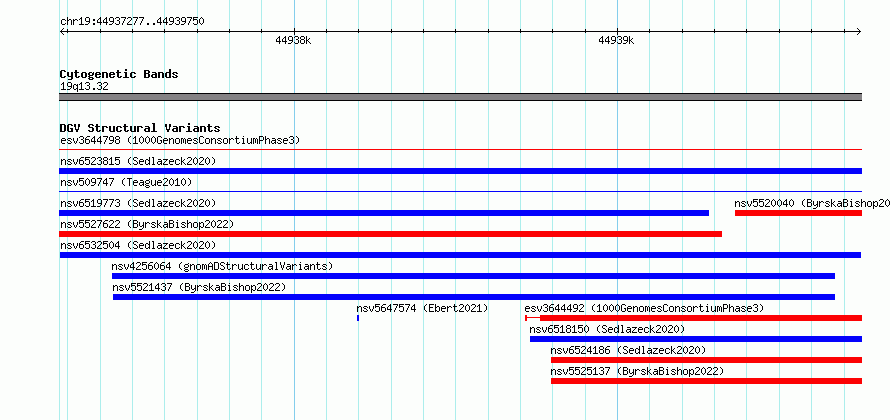This screenshot has width=890, height=420.
Task: Click the nsv5647574 (Ebert2021) label
Action: (422, 308)
